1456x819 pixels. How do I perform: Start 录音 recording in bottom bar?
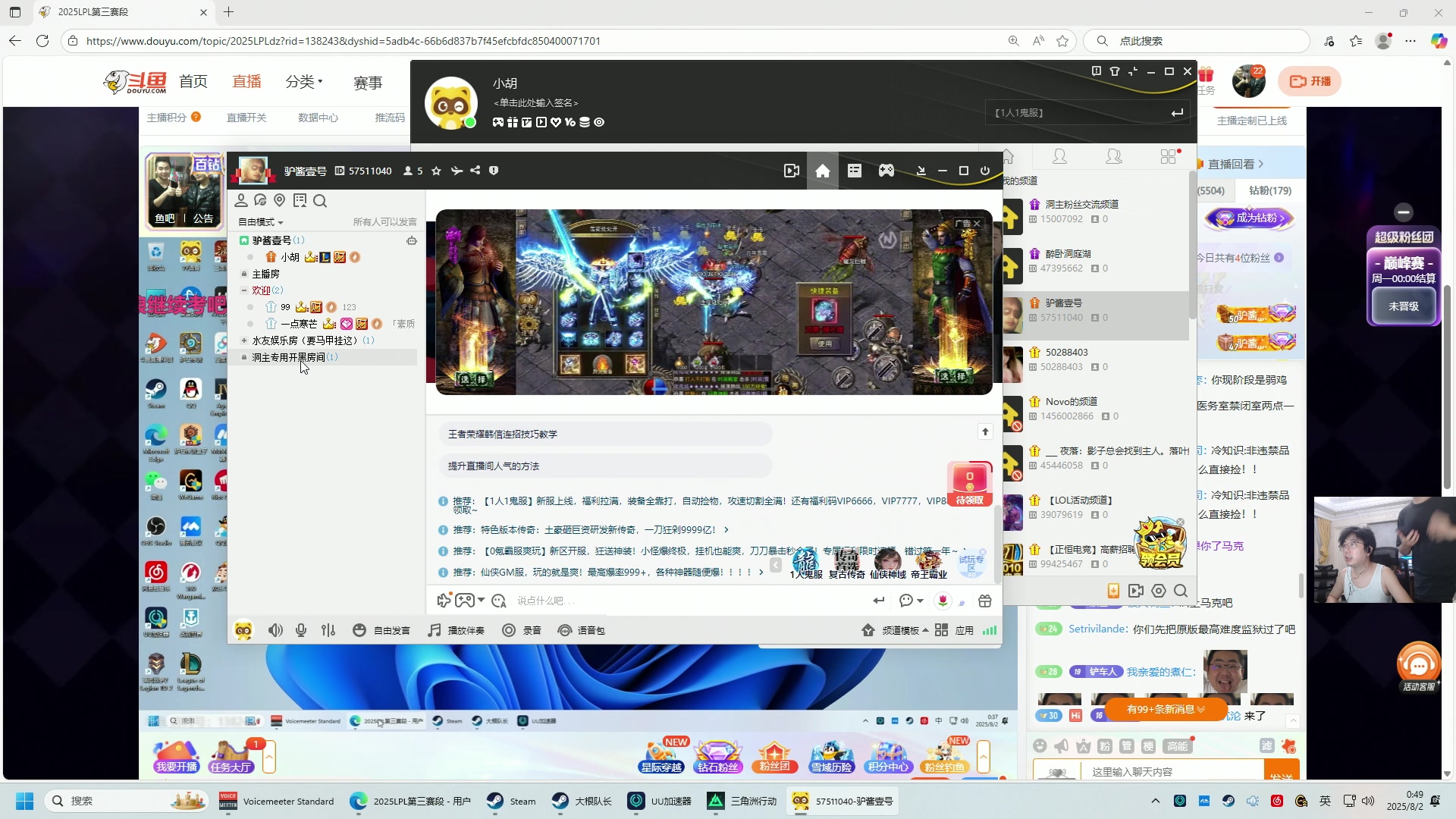522,631
